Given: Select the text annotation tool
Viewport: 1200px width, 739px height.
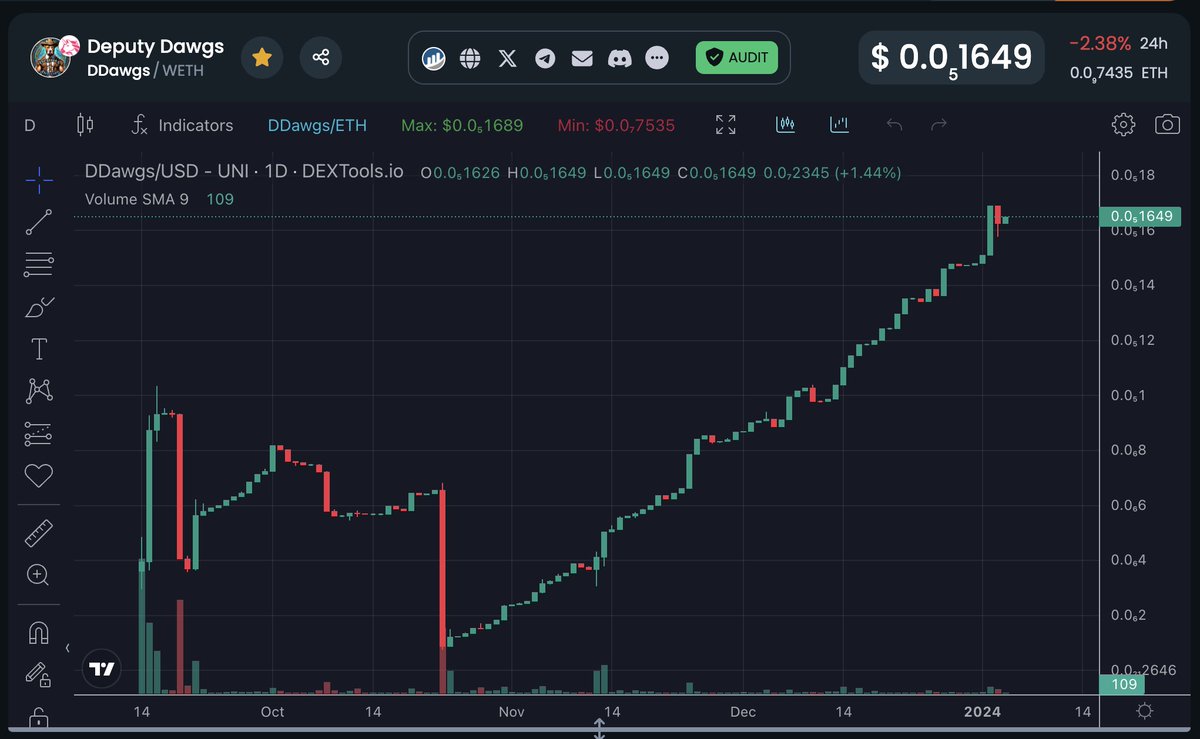Looking at the screenshot, I should click(39, 349).
